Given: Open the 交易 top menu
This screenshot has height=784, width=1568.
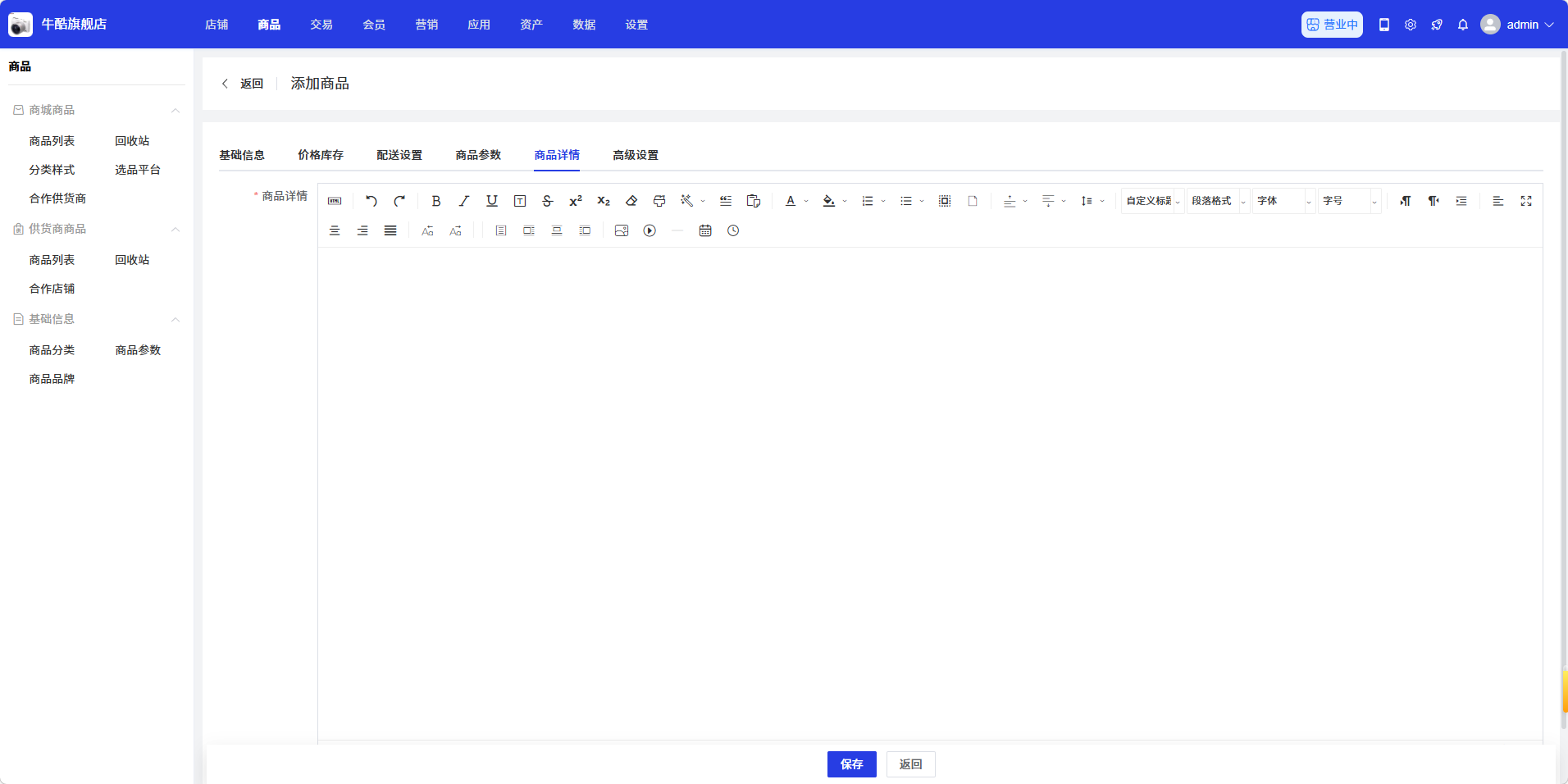Looking at the screenshot, I should [321, 25].
